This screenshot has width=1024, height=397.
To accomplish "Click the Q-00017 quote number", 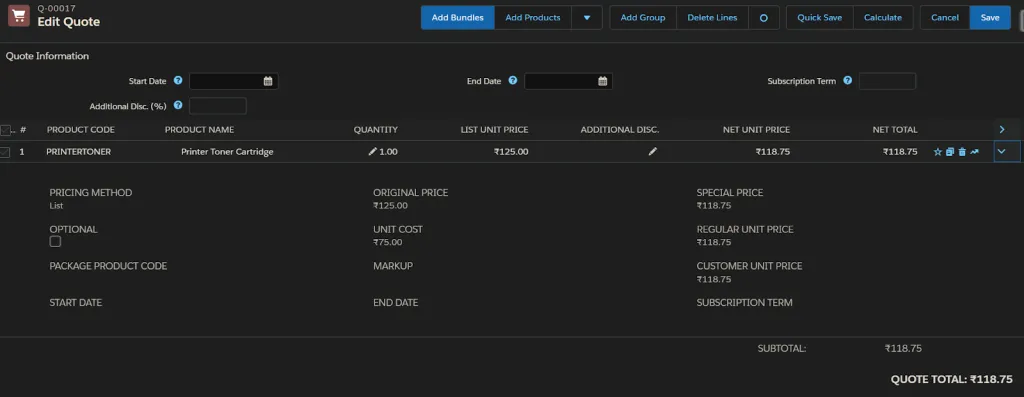I will point(56,8).
